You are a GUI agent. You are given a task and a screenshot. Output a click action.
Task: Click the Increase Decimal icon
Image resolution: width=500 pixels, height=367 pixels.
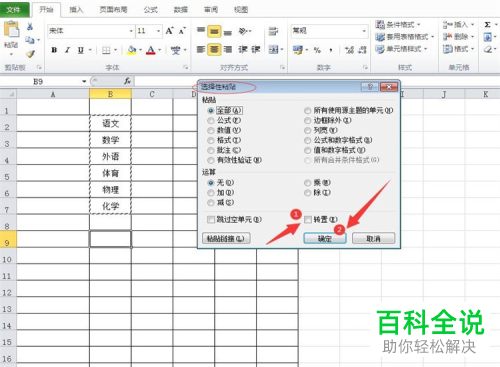point(349,50)
